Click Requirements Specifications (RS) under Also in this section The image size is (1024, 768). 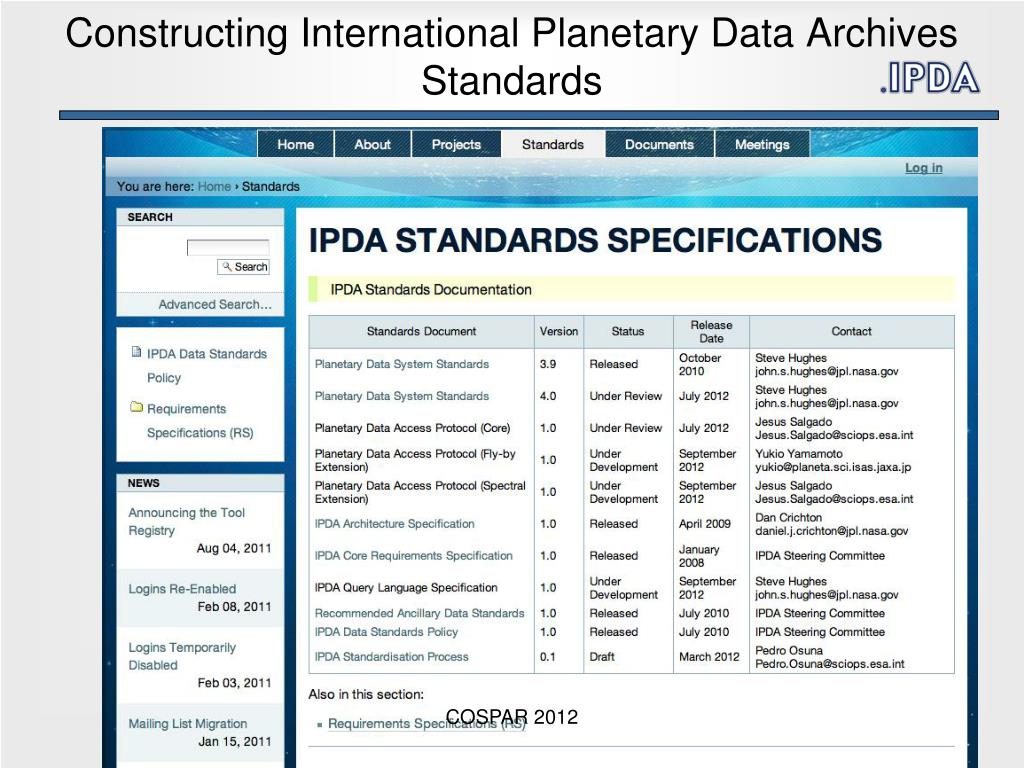(427, 724)
